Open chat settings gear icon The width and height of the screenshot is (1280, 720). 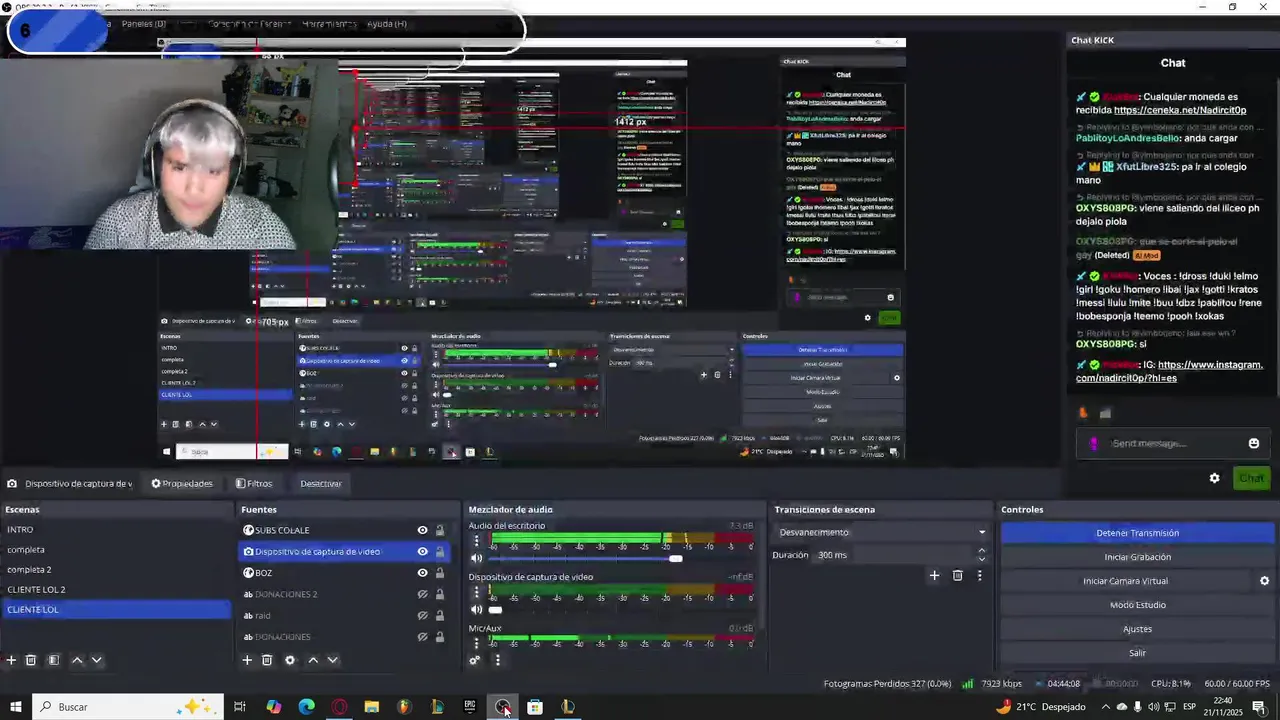[x=1214, y=478]
